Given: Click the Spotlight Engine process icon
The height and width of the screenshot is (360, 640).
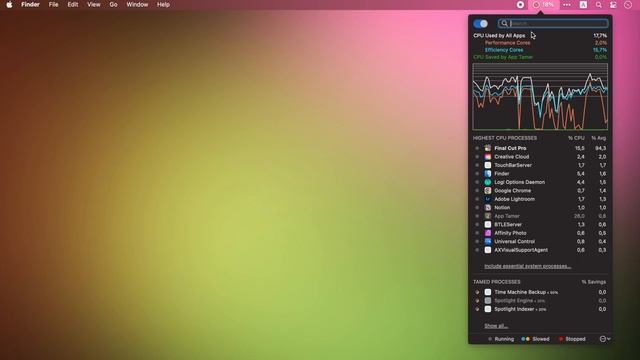Looking at the screenshot, I should [x=488, y=300].
